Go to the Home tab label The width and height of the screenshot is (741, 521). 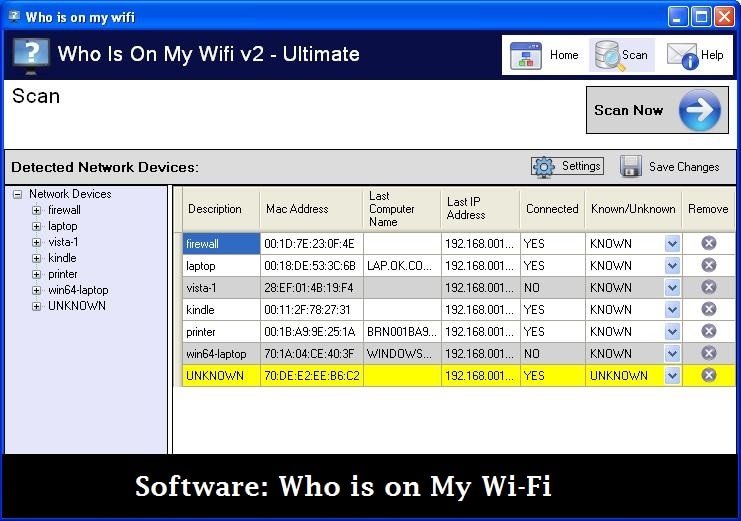click(x=564, y=55)
